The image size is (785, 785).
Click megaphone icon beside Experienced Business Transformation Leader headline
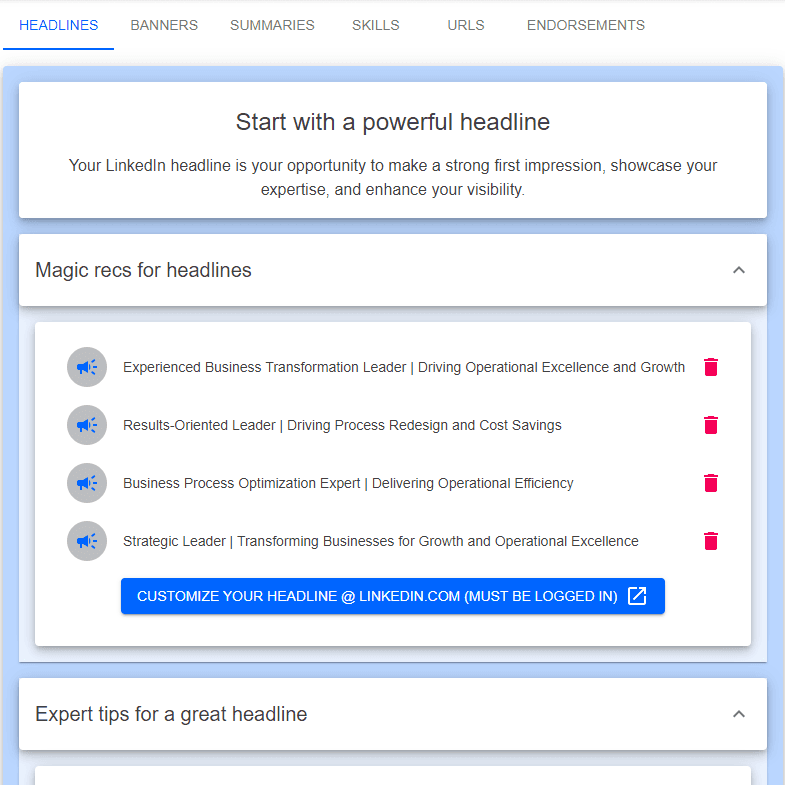[x=87, y=367]
